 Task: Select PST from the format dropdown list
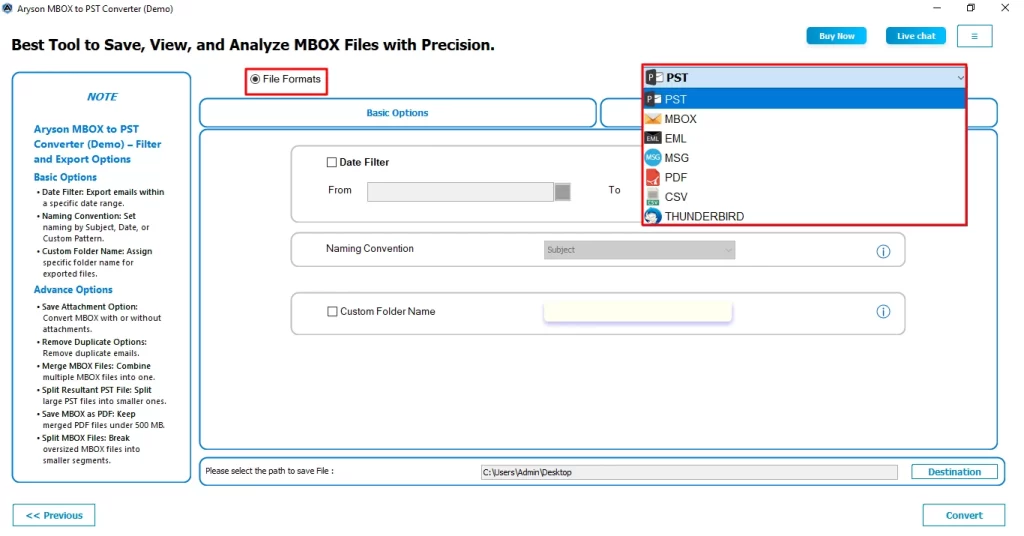(x=804, y=99)
